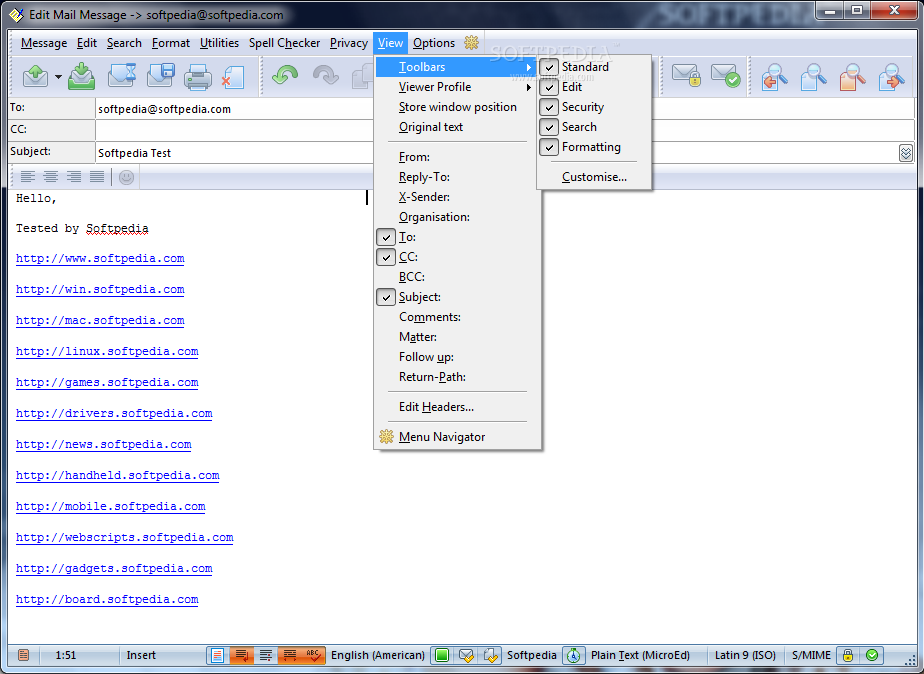
Task: Choose Customise... in toolbars submenu
Action: [x=595, y=177]
